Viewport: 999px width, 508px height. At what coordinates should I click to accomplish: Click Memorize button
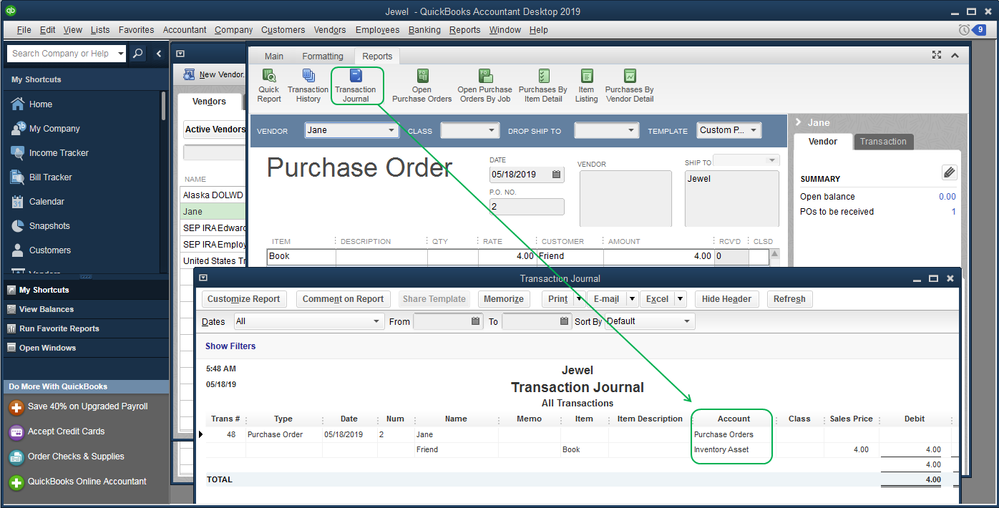coord(503,299)
